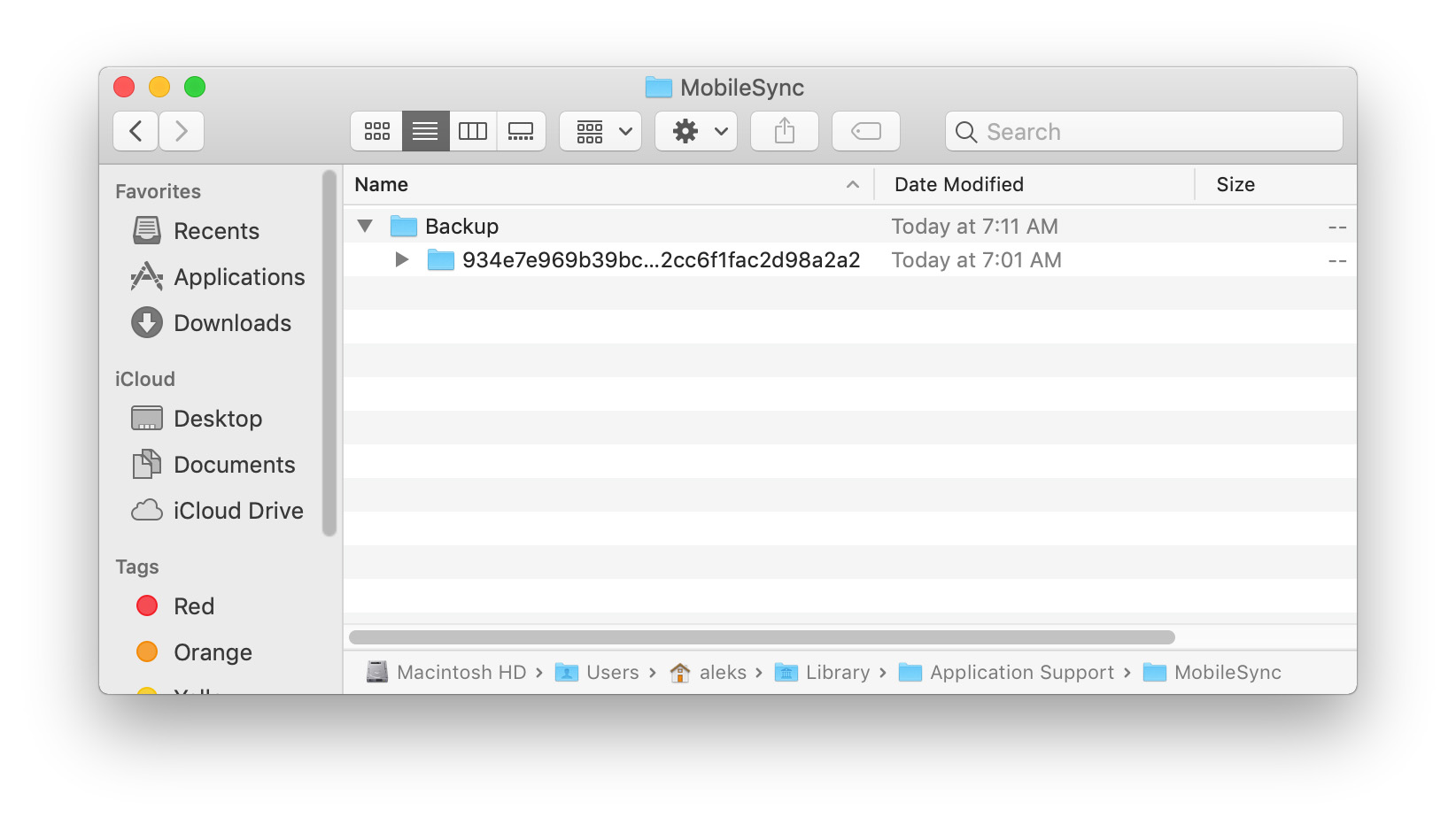This screenshot has height=825, width=1456.
Task: Click into the Search field
Action: (1144, 131)
